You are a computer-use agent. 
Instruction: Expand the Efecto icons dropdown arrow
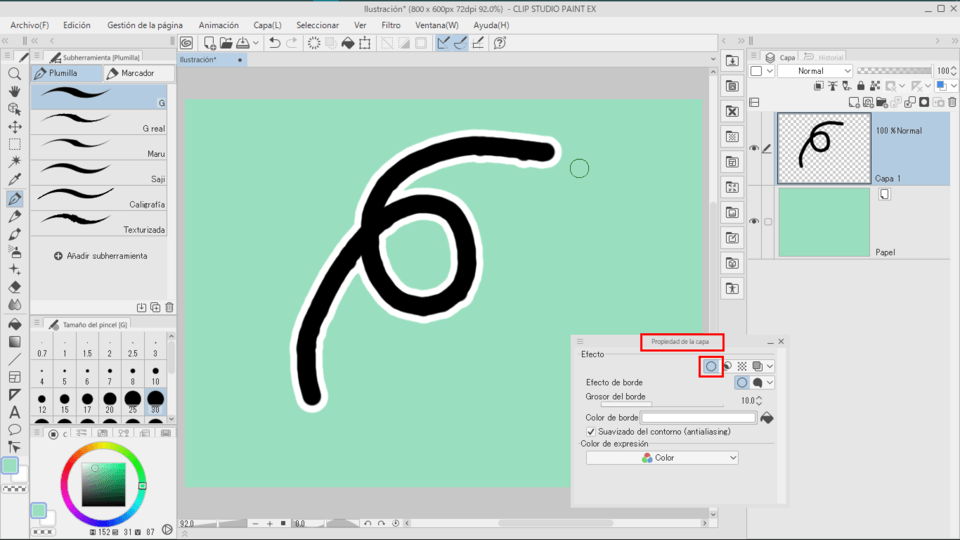770,366
